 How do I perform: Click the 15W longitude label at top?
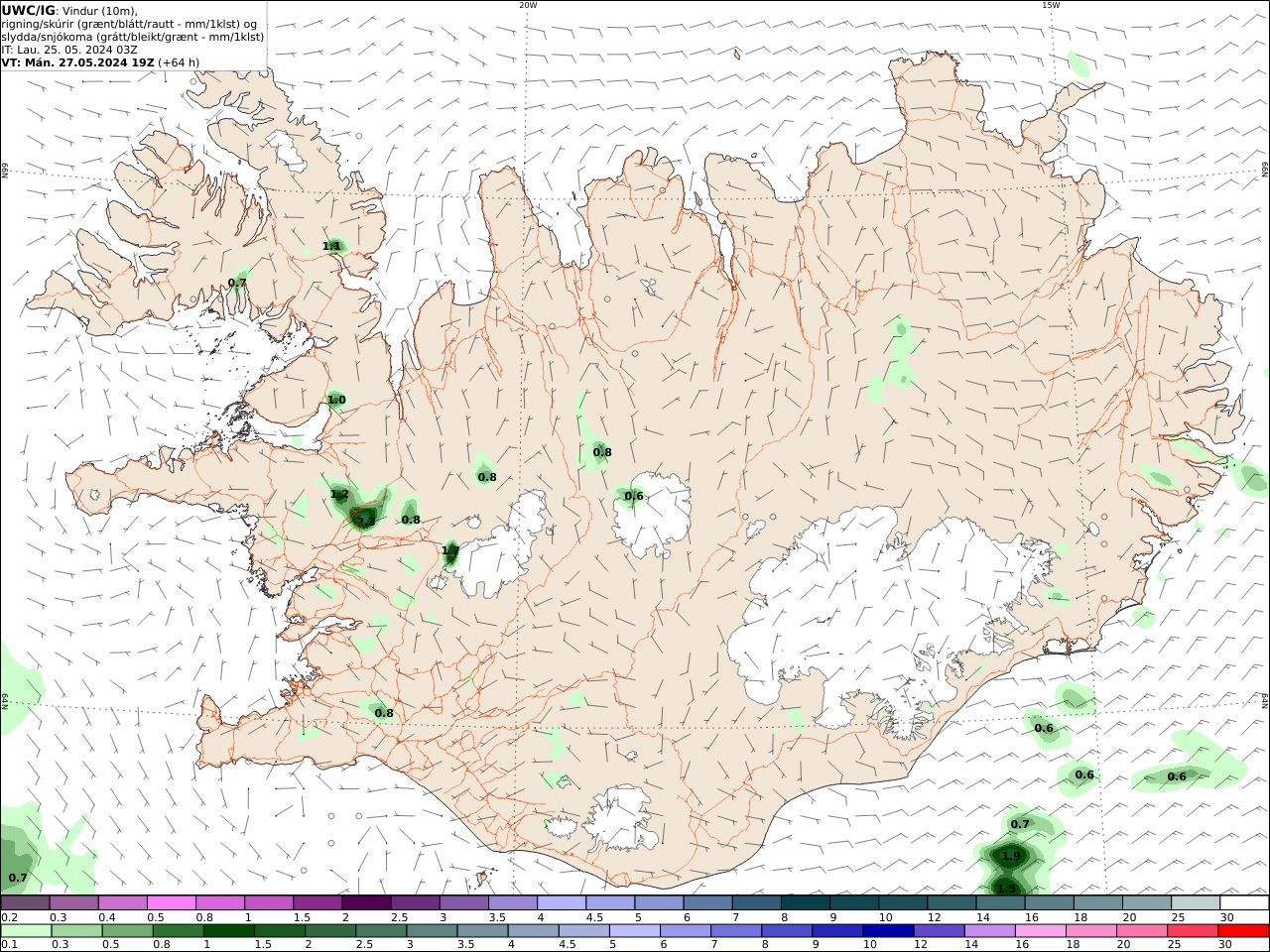point(1051,5)
